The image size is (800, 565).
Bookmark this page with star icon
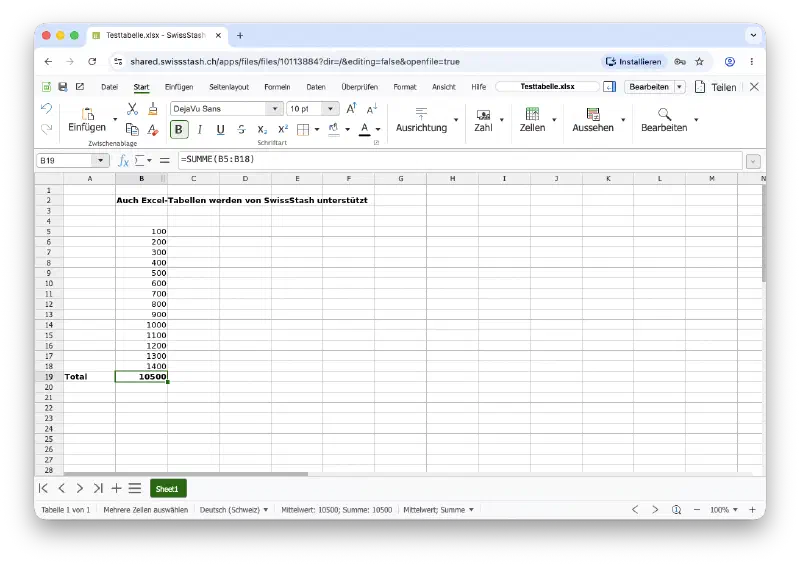coord(699,62)
